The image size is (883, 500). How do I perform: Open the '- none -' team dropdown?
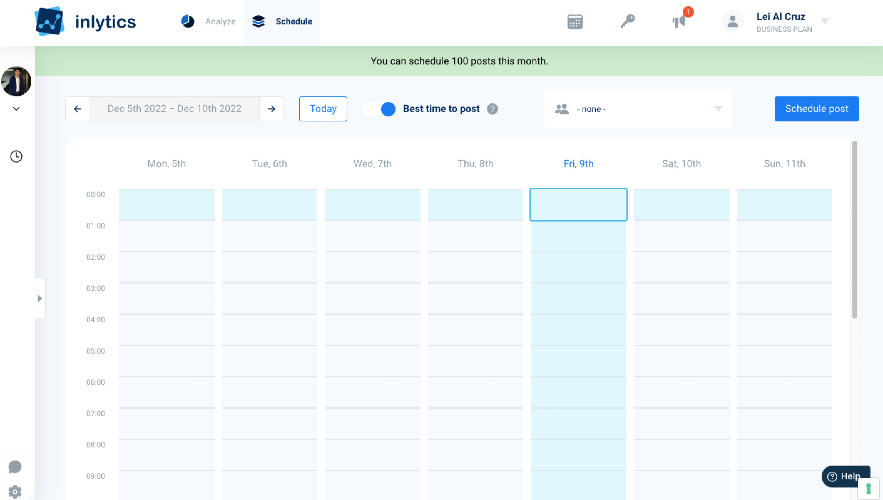638,109
